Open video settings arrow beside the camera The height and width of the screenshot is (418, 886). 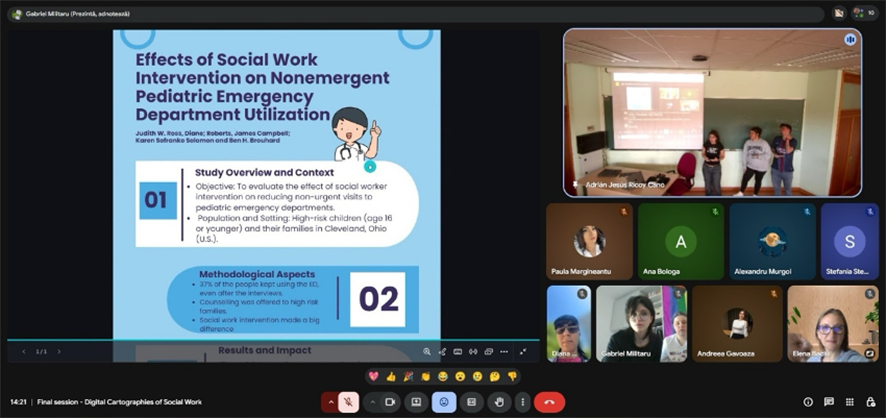coord(372,402)
